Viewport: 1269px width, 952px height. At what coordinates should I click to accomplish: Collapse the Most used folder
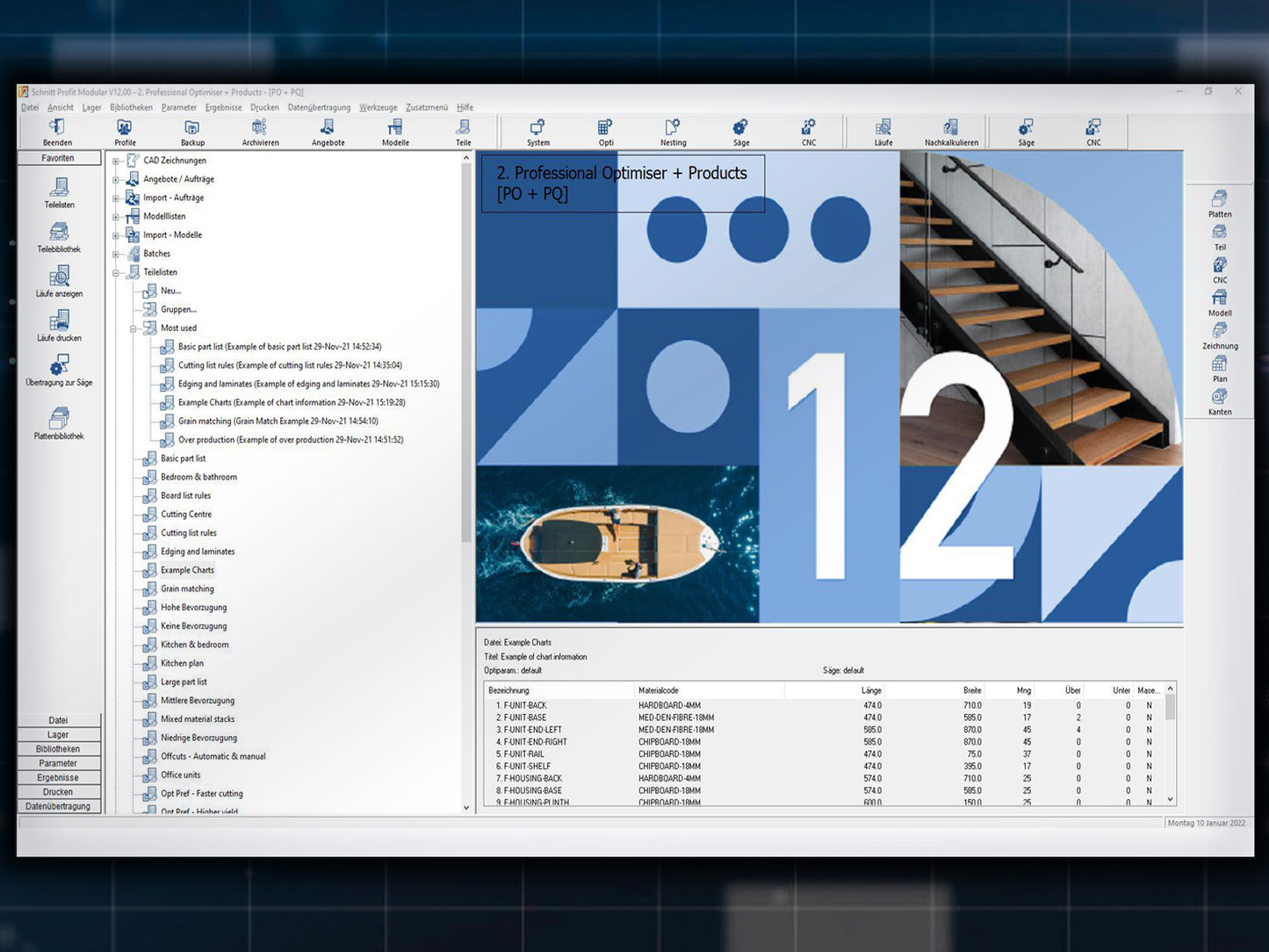[133, 328]
